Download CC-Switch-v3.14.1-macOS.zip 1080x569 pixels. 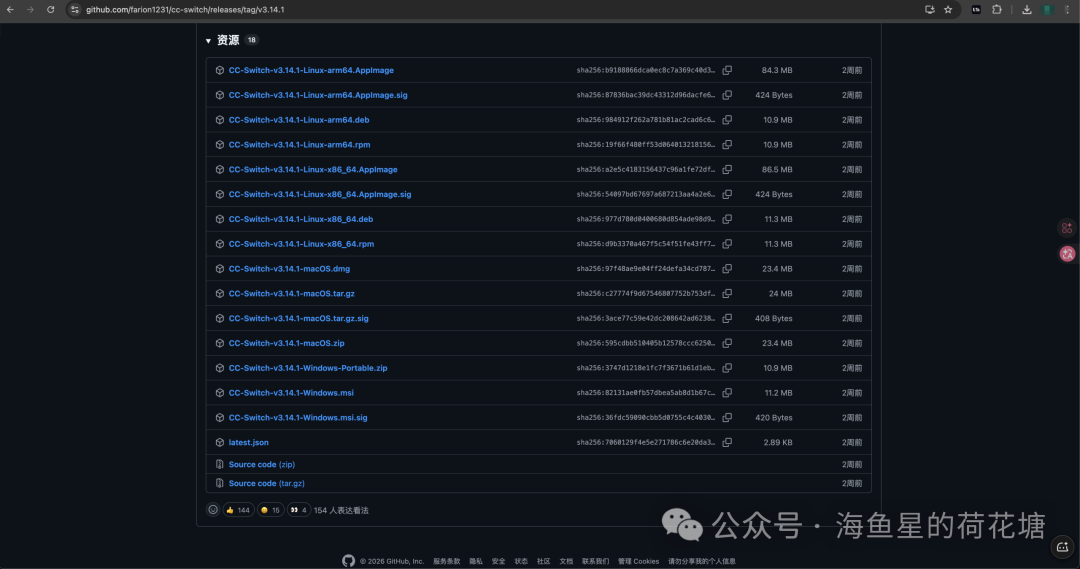(287, 343)
